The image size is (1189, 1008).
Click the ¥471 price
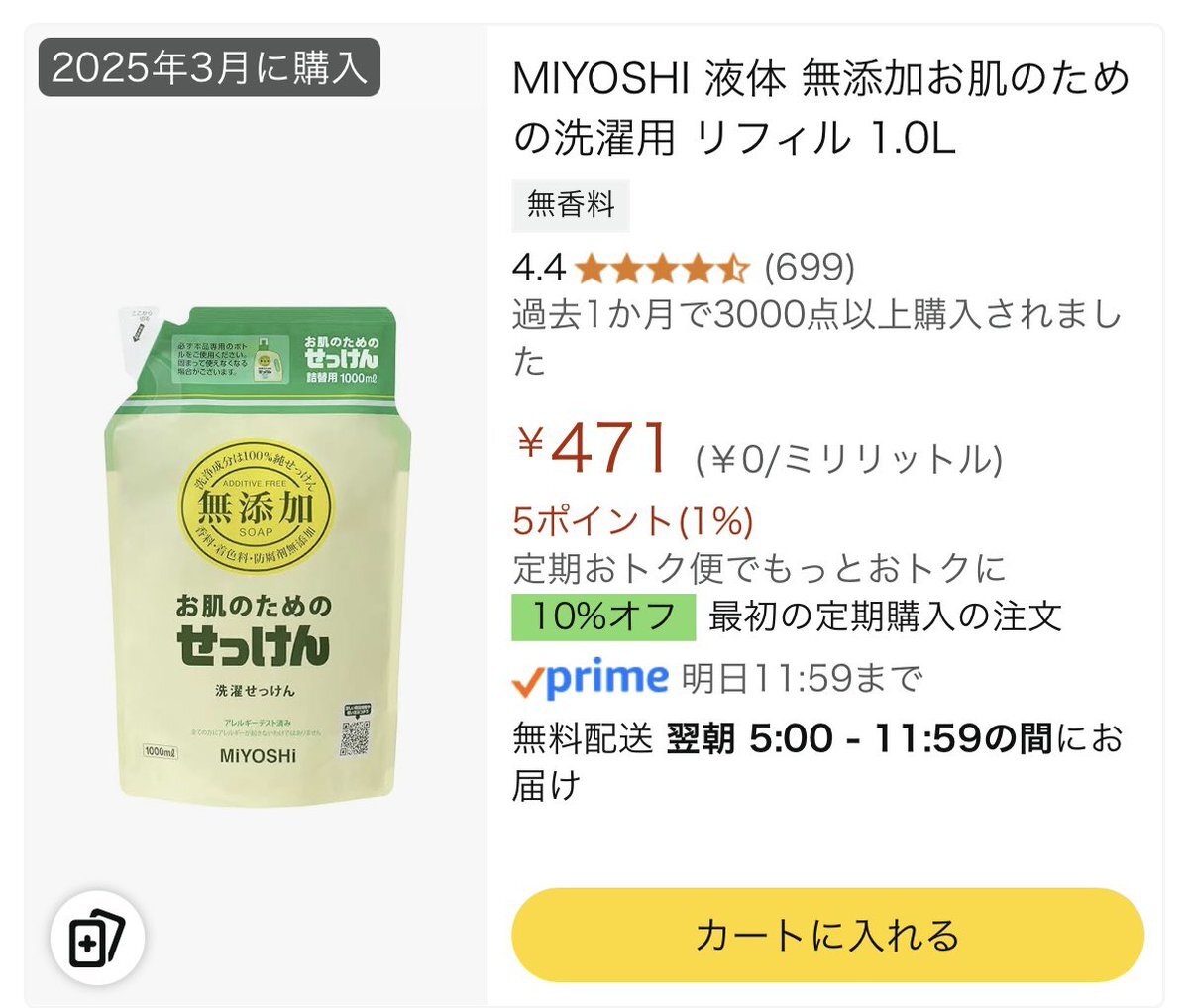[x=594, y=447]
